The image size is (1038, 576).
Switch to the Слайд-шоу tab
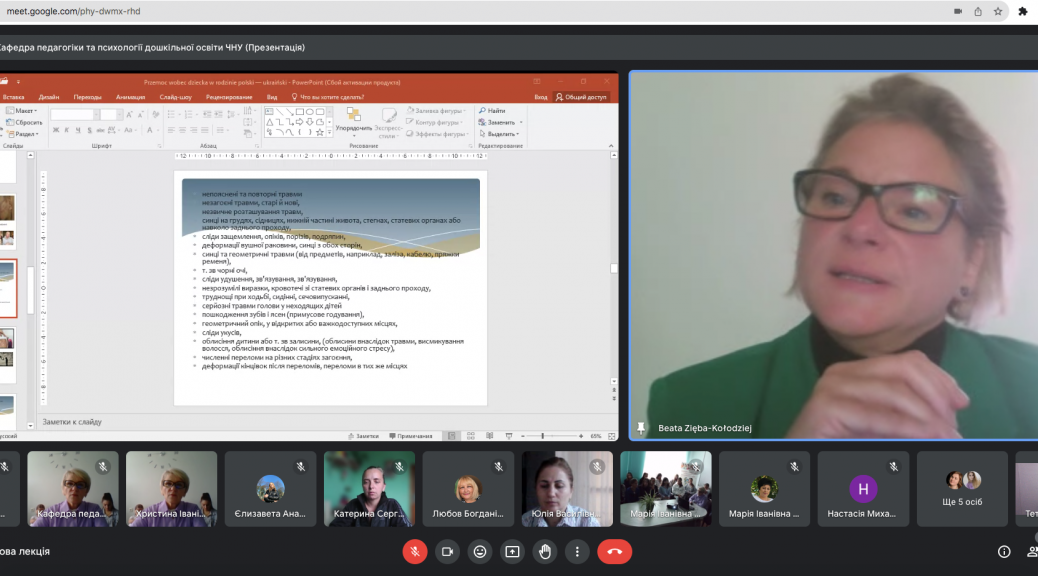click(x=175, y=97)
